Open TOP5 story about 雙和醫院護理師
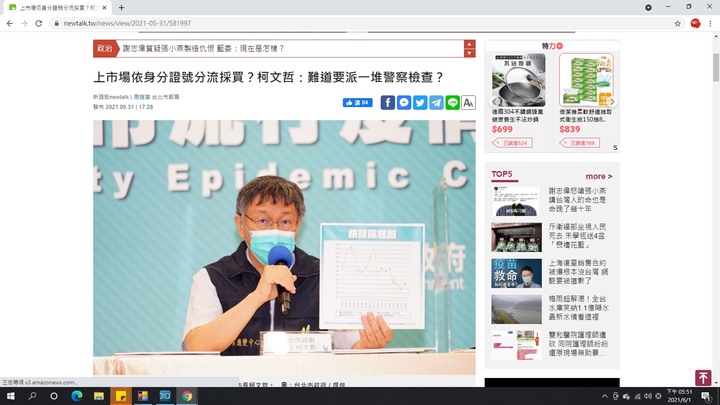Image resolution: width=720 pixels, height=405 pixels. click(x=578, y=344)
